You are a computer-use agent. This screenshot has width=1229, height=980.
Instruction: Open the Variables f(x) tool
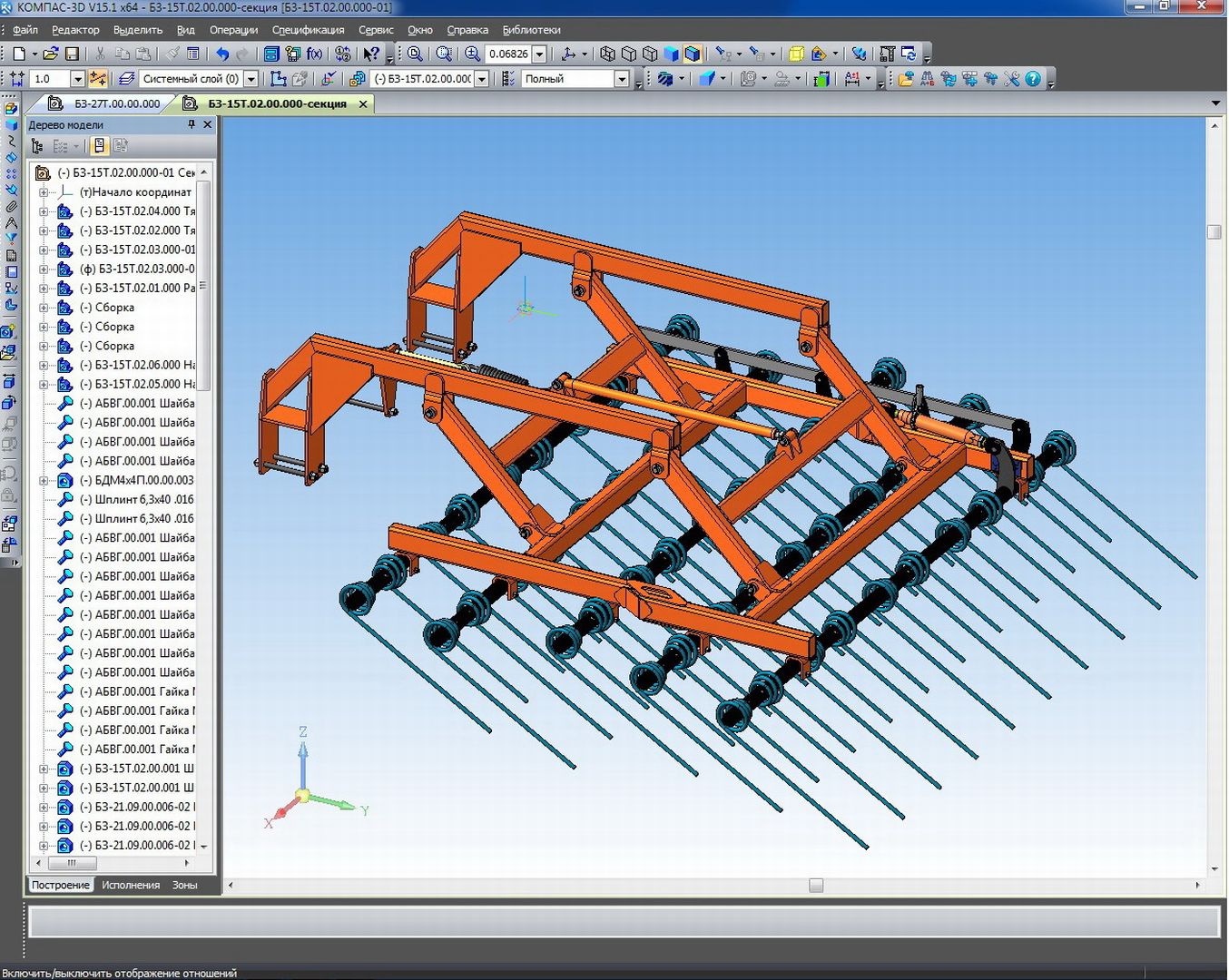click(x=314, y=54)
